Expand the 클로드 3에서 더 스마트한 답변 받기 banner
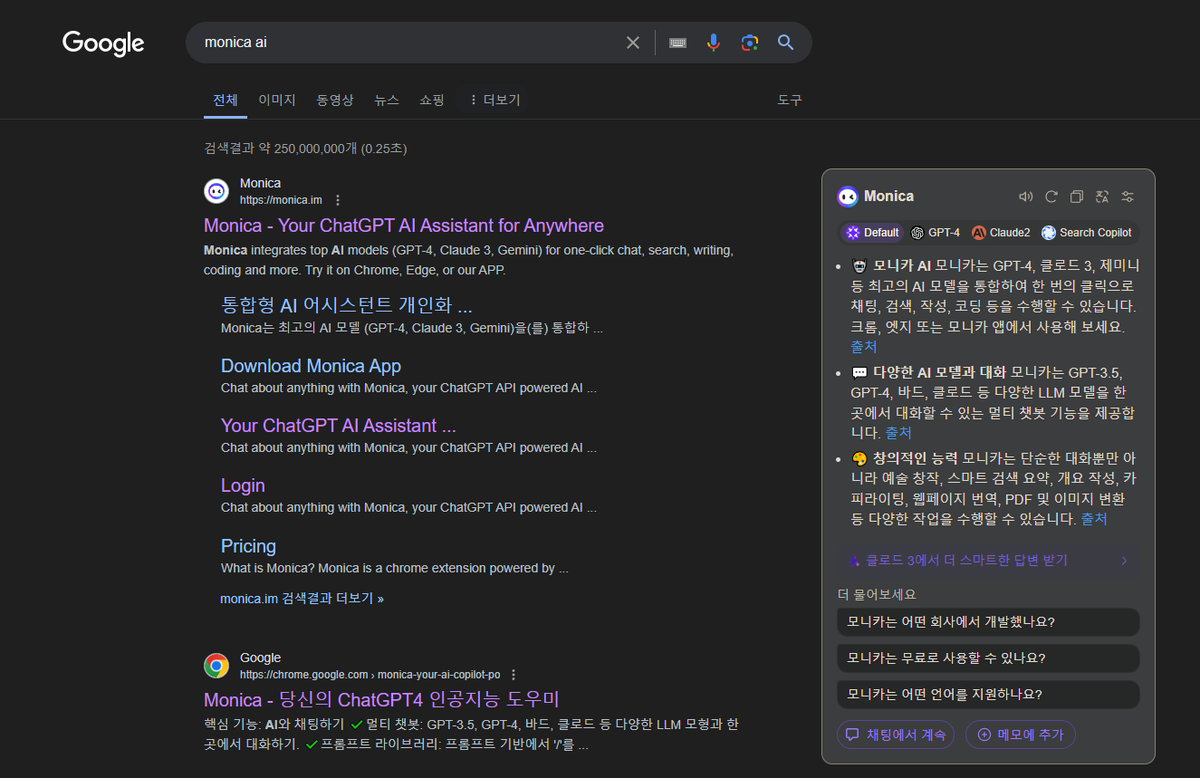Screen dimensions: 1200x778 click(988, 561)
